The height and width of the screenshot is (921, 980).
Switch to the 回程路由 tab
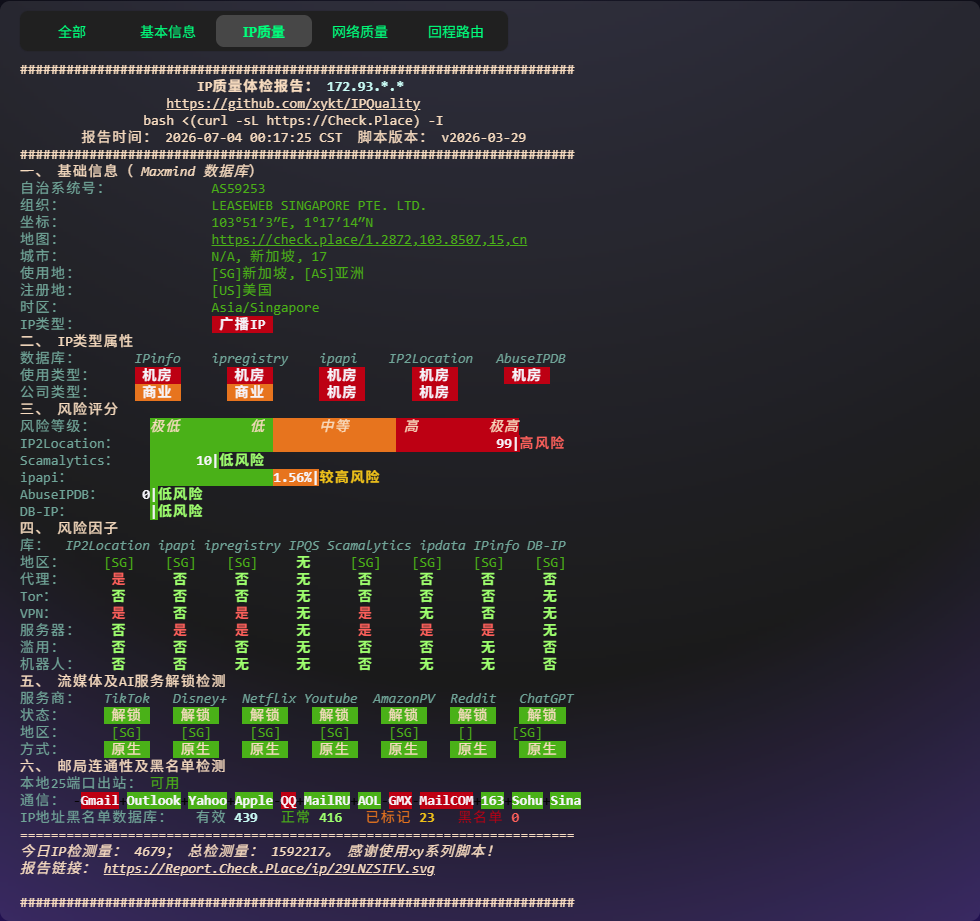pyautogui.click(x=456, y=31)
